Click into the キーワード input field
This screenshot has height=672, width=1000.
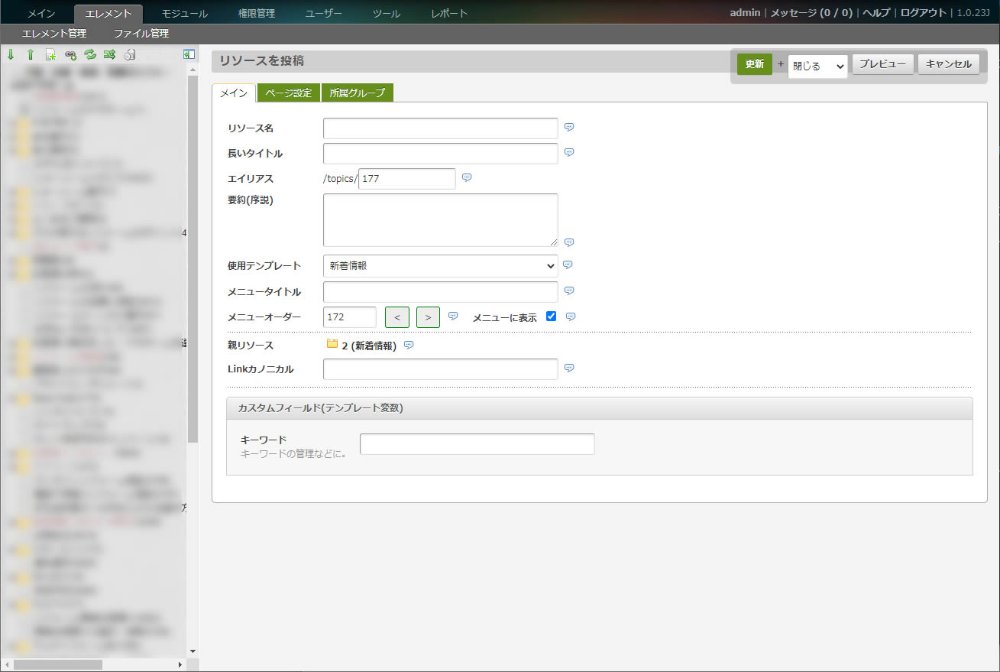tap(477, 444)
